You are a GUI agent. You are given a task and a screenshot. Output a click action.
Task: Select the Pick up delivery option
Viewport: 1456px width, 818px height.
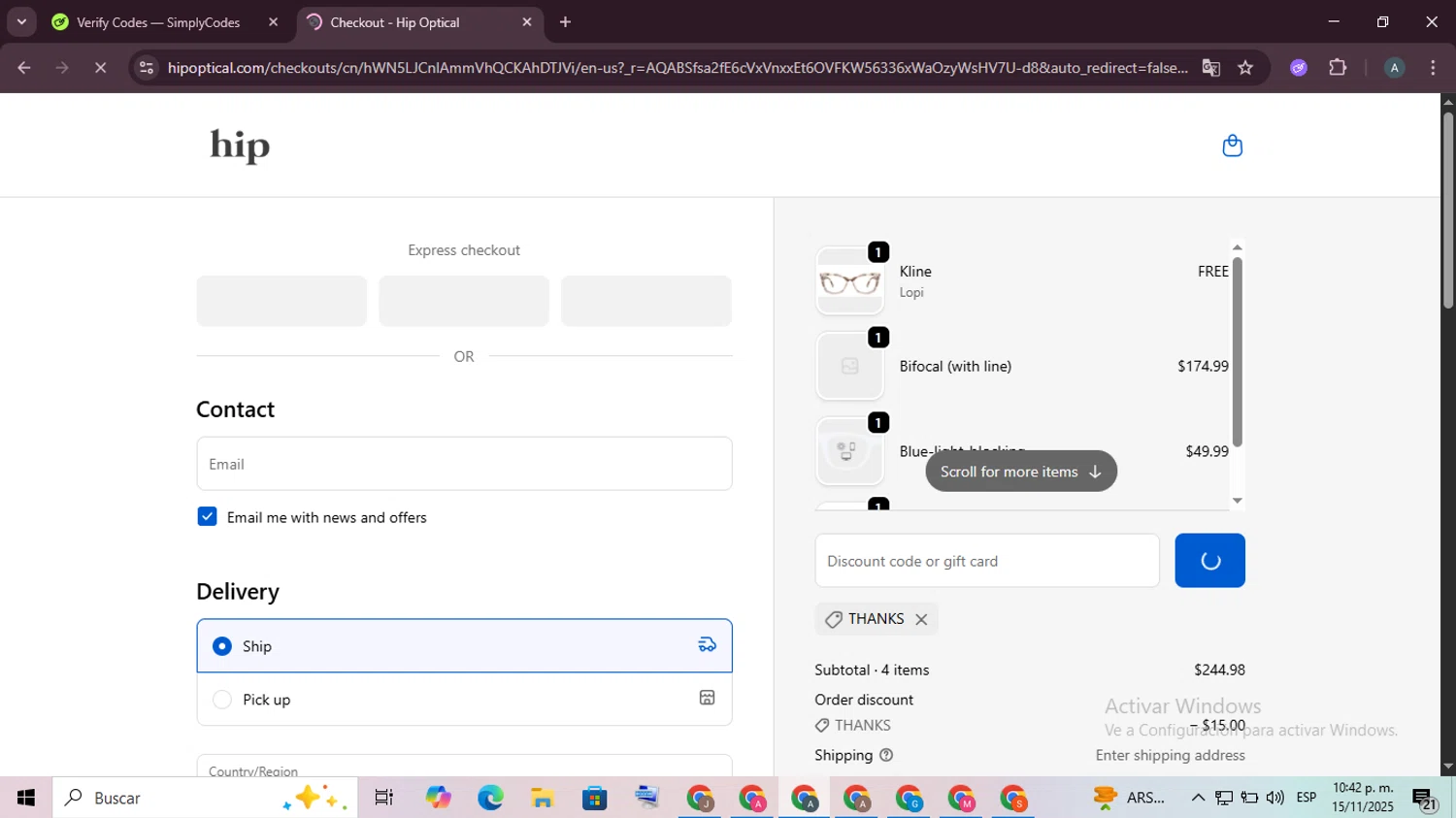(464, 699)
